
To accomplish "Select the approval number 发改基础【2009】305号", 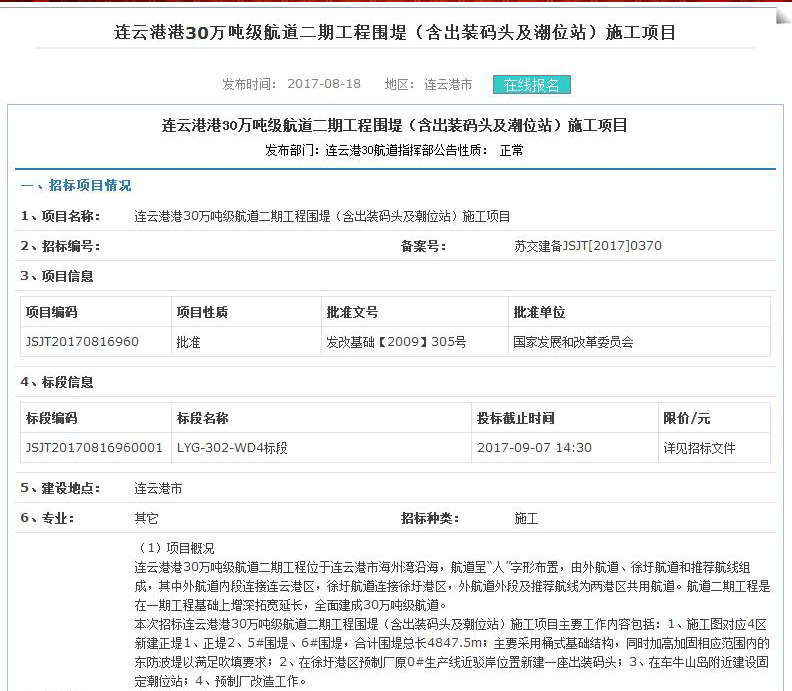I will 396,342.
